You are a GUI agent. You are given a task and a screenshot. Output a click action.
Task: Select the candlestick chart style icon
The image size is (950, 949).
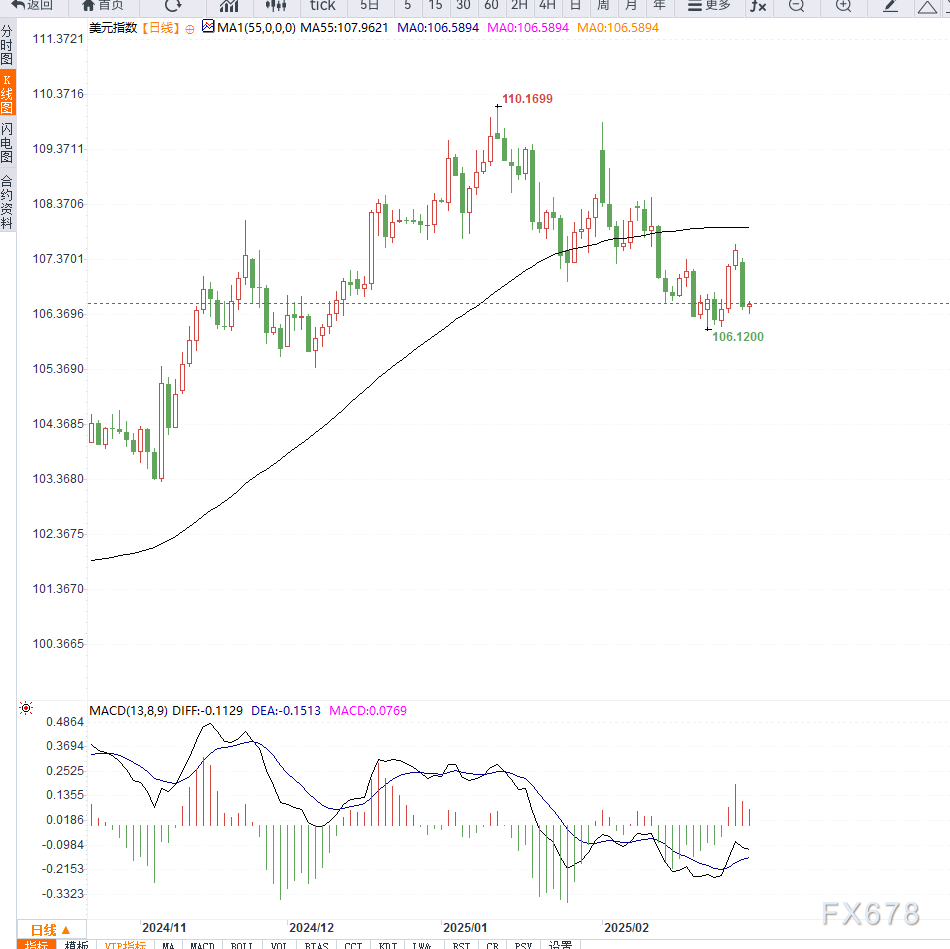[x=276, y=5]
